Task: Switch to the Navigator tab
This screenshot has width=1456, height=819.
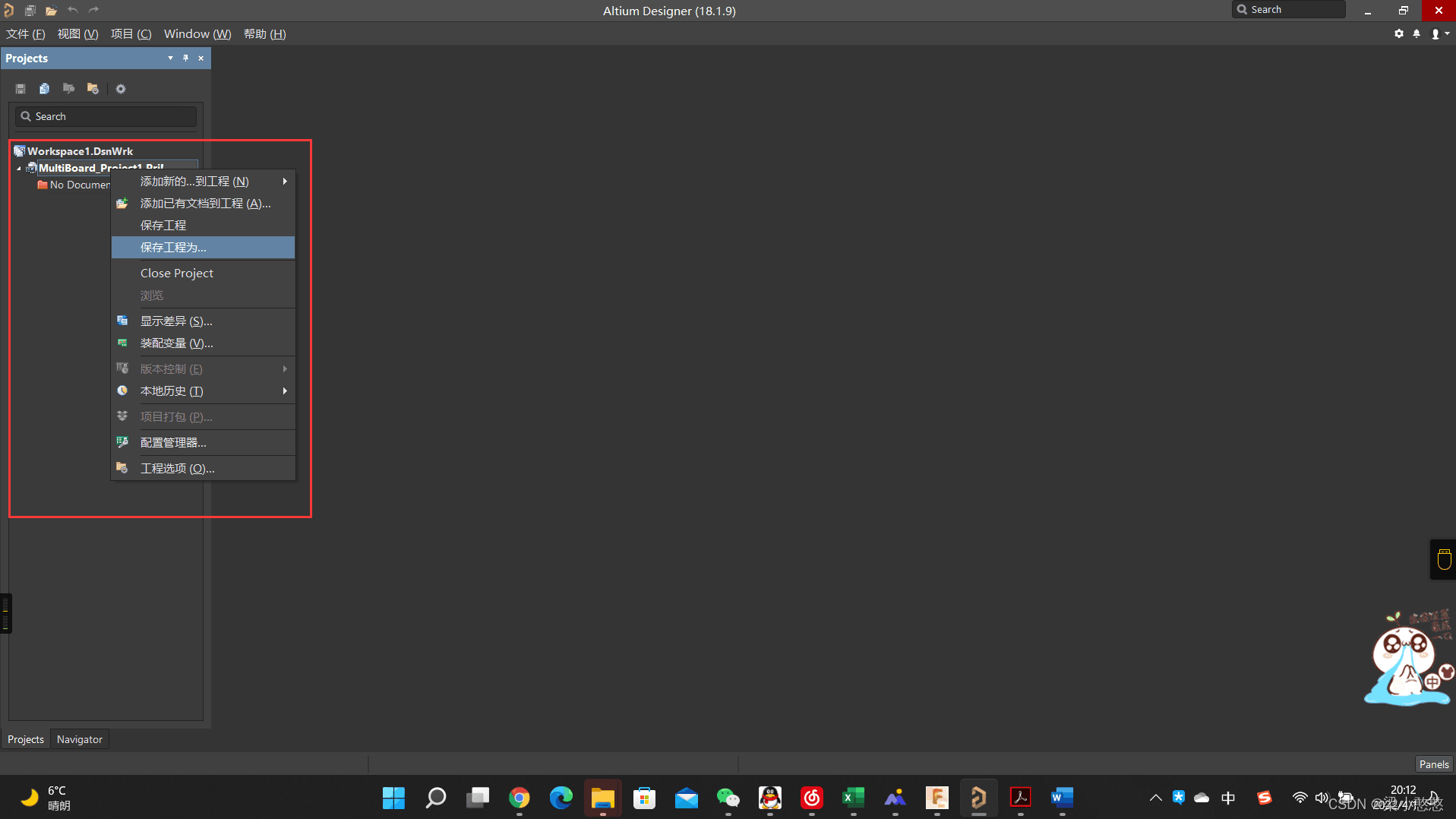Action: click(x=80, y=739)
